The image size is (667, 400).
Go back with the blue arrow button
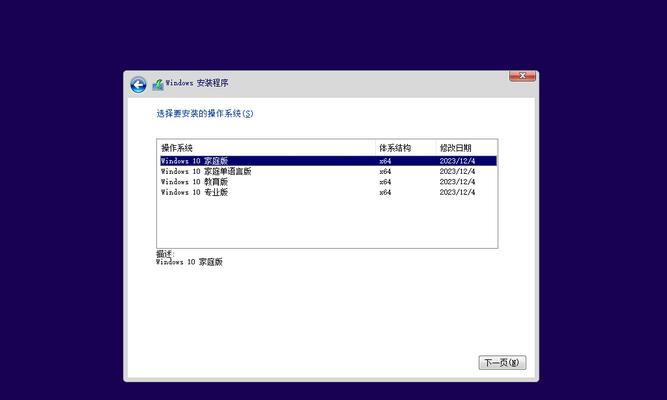[138, 85]
